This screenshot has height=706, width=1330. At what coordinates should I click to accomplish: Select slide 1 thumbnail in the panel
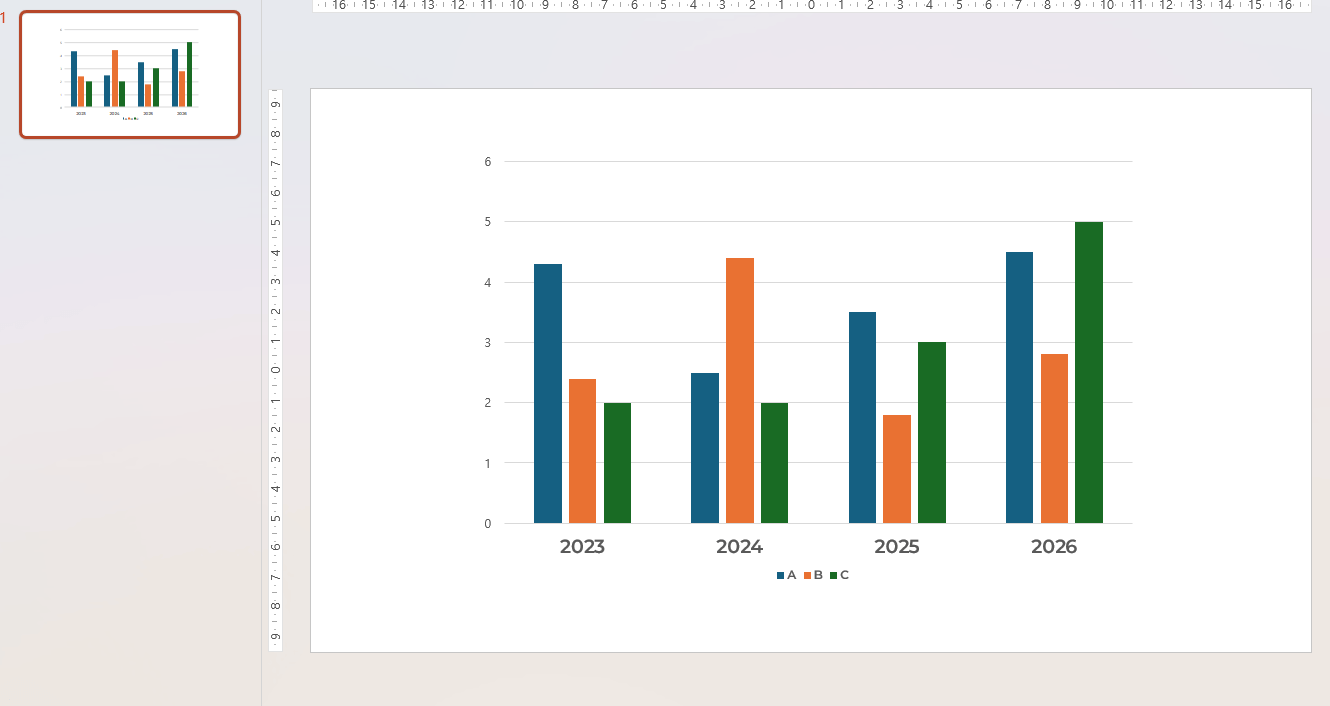[129, 73]
